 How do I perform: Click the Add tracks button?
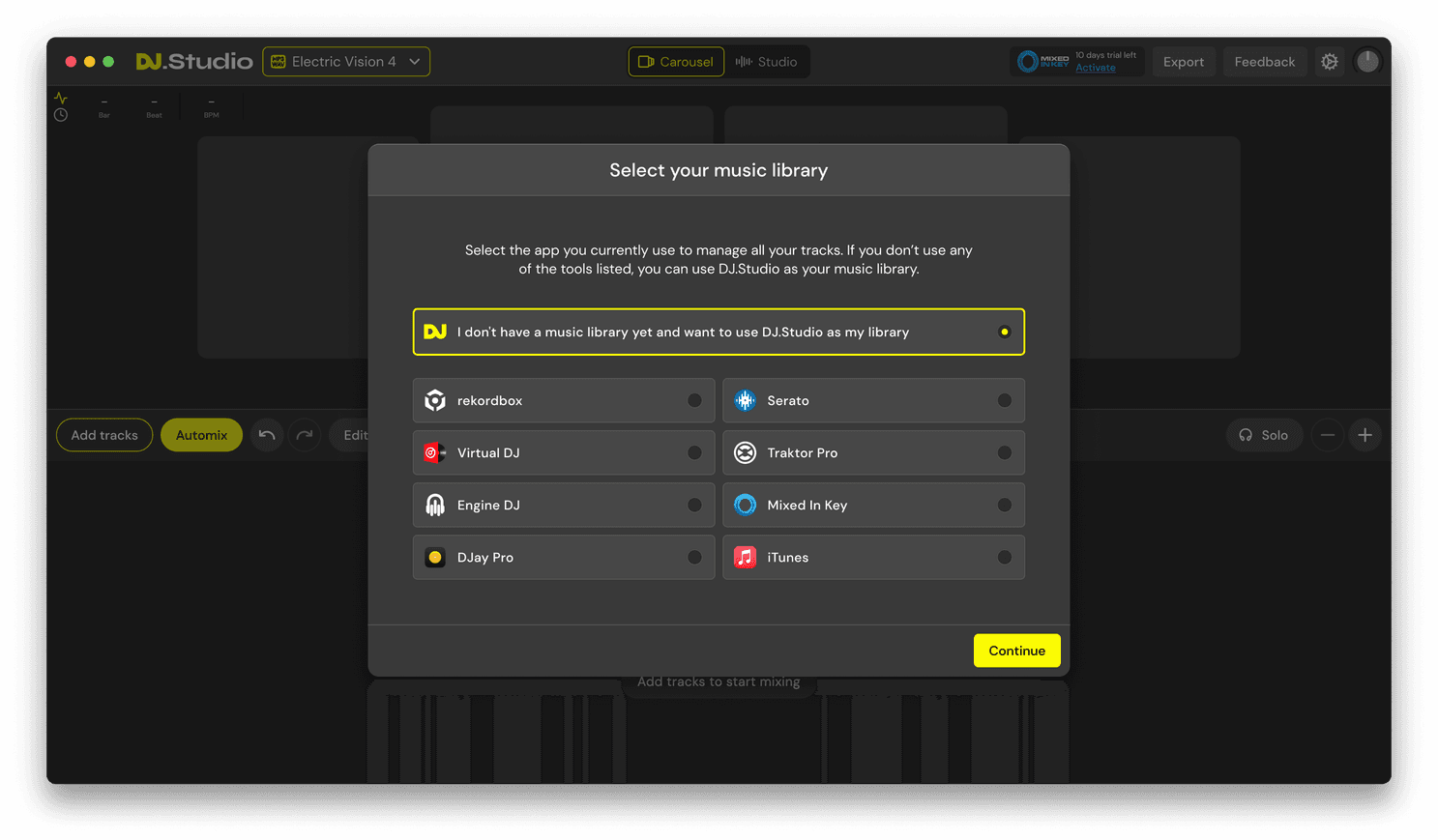(104, 435)
